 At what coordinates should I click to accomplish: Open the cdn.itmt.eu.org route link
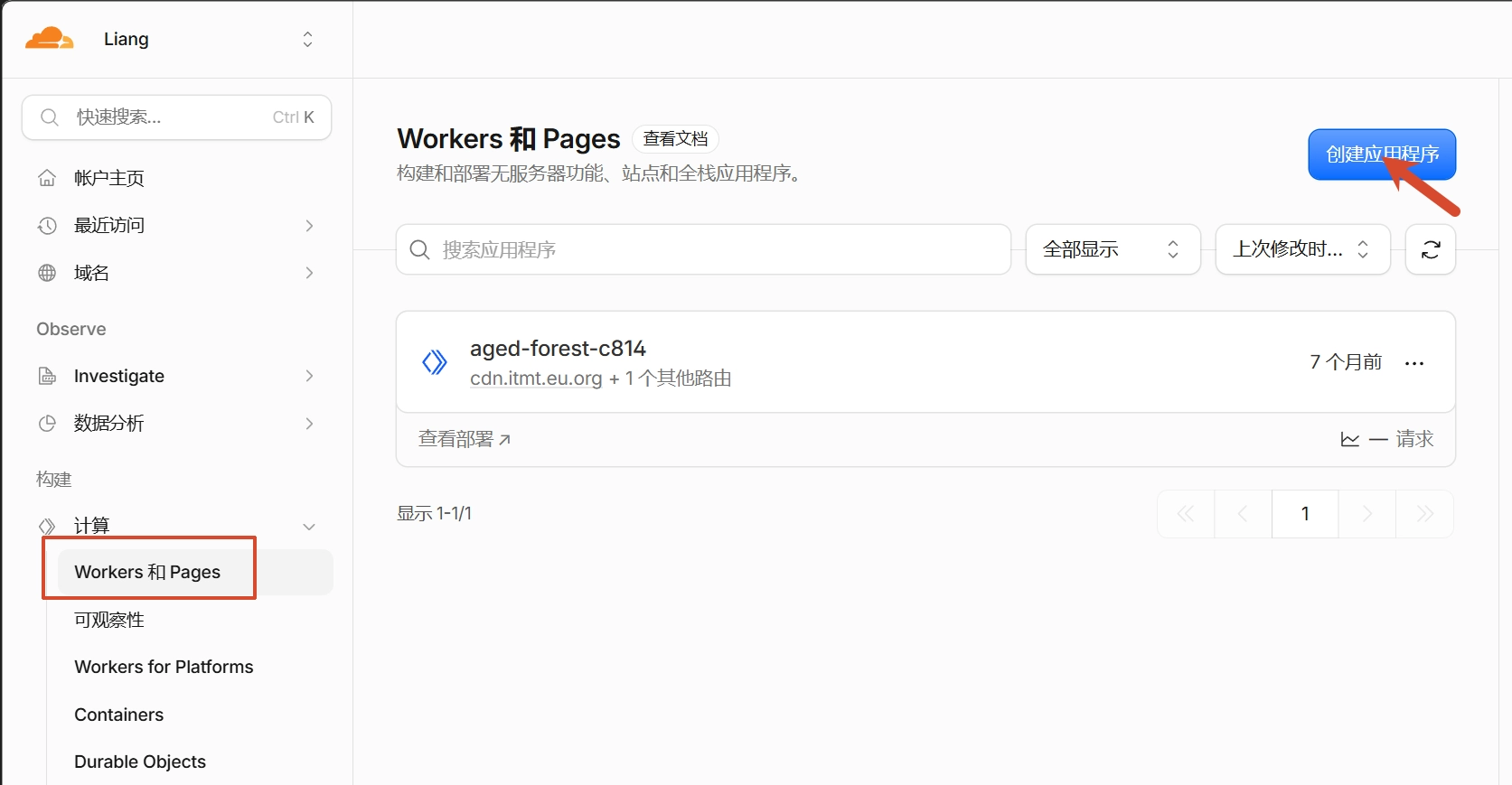[x=536, y=378]
